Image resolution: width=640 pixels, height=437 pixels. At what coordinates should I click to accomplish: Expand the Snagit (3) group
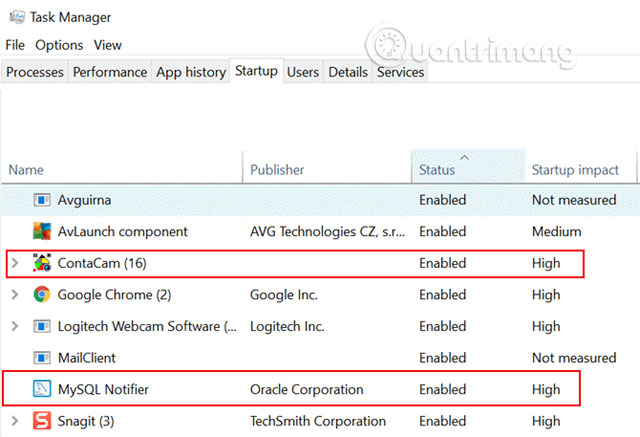(x=14, y=421)
